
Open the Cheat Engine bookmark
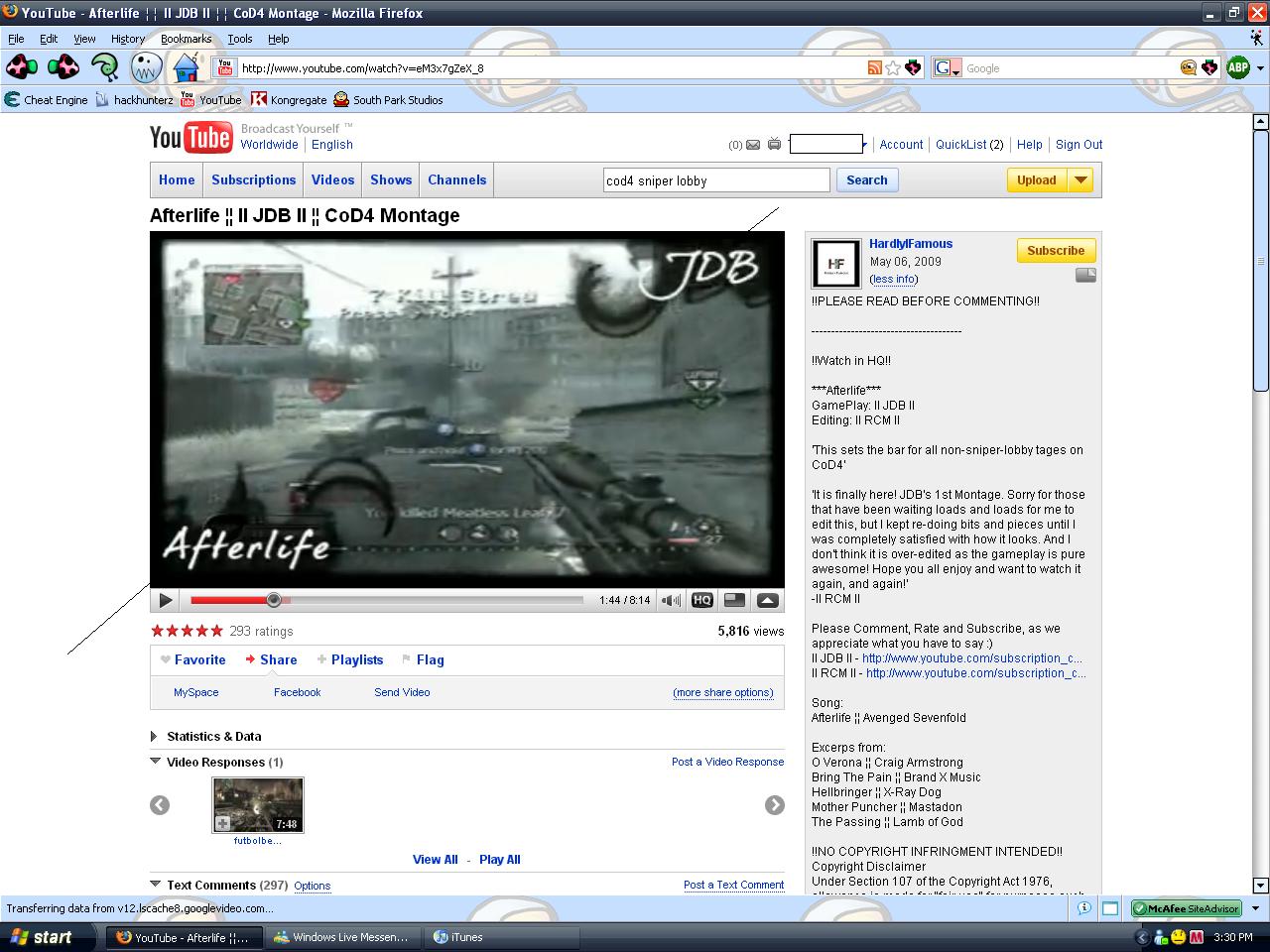coord(46,99)
